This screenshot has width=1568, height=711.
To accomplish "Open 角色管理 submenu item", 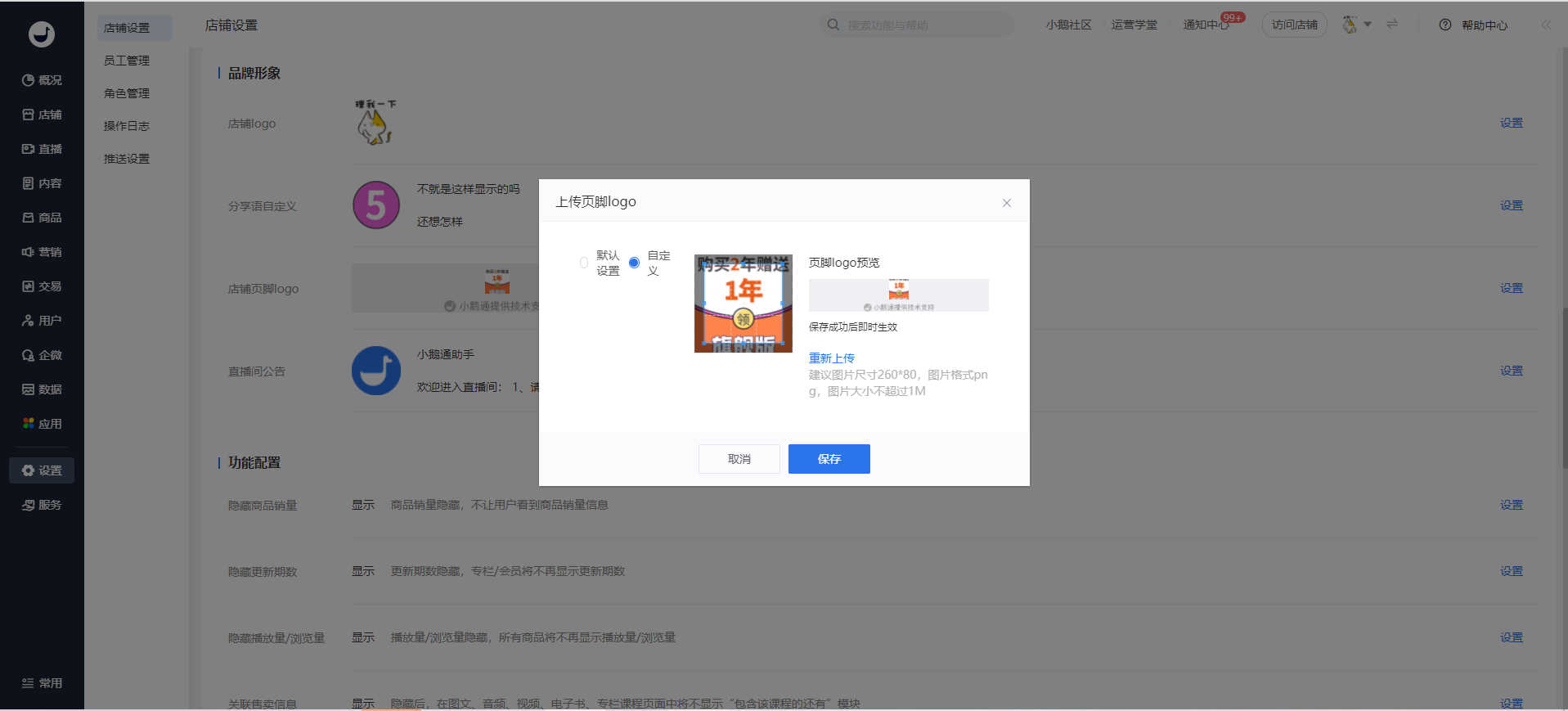I will tap(127, 93).
